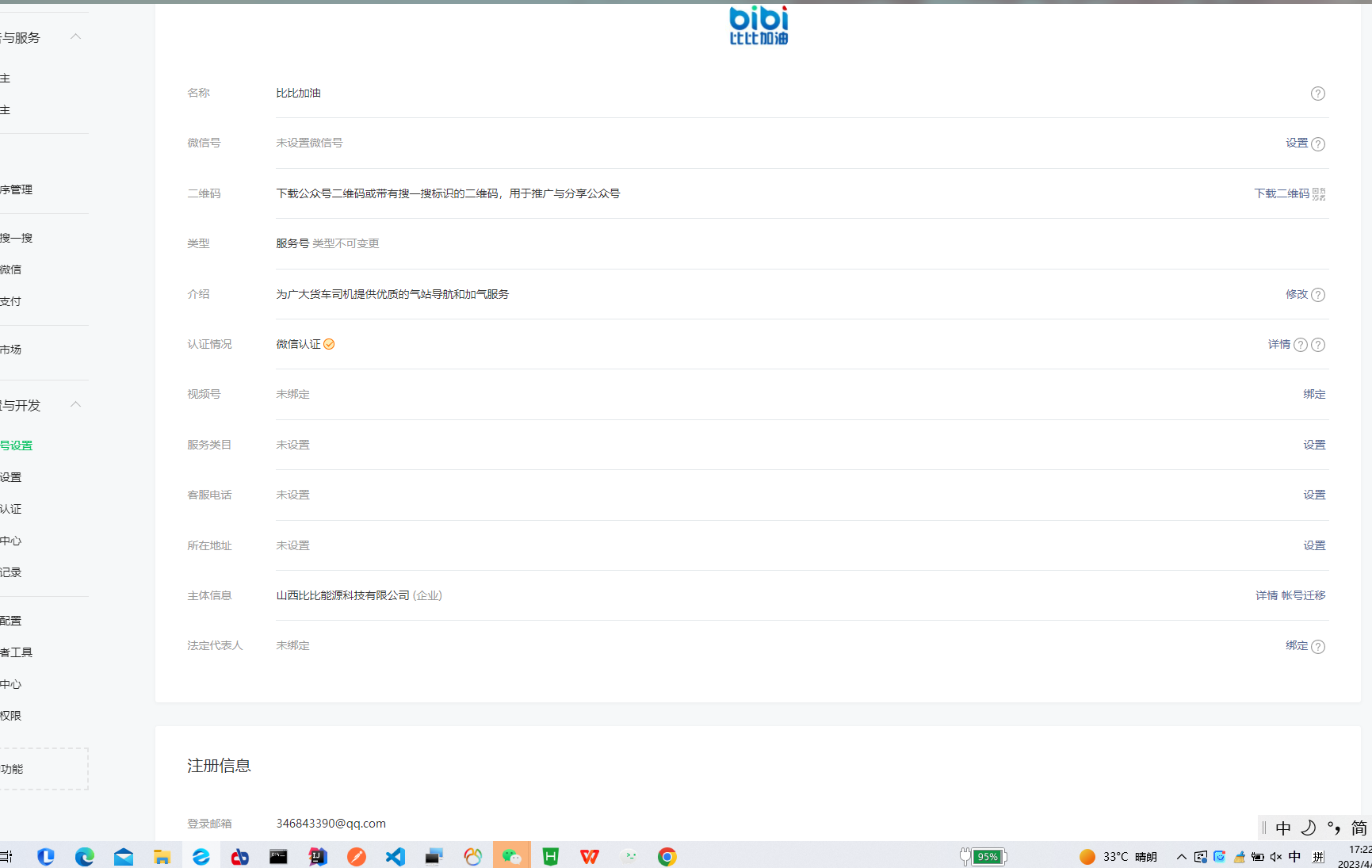Collapse the 与开发 sidebar section chevron
Image resolution: width=1372 pixels, height=868 pixels.
76,404
